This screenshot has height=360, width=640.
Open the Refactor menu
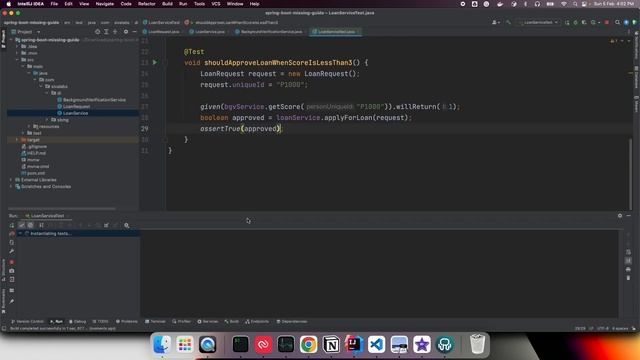click(147, 4)
